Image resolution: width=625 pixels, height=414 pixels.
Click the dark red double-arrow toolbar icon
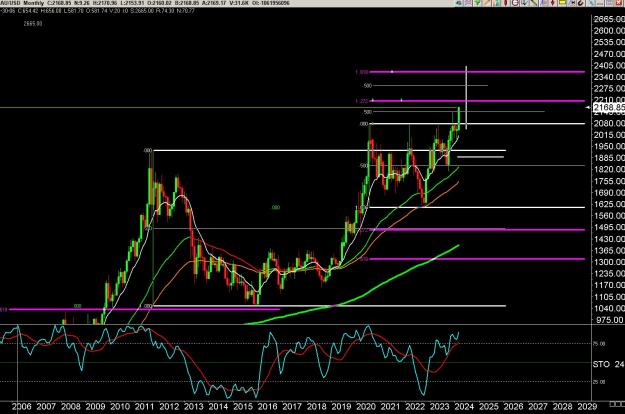coord(552,3)
